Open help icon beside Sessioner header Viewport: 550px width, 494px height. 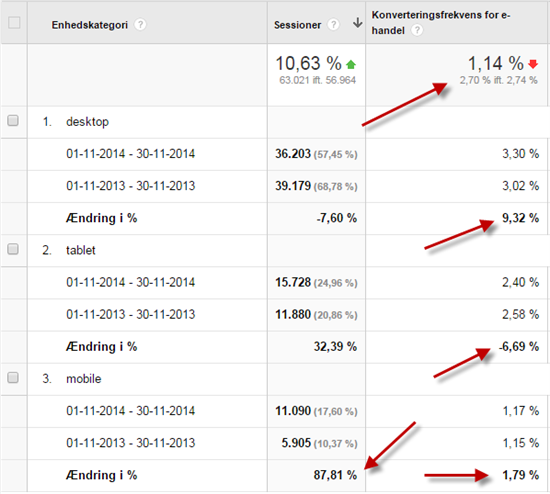click(333, 25)
